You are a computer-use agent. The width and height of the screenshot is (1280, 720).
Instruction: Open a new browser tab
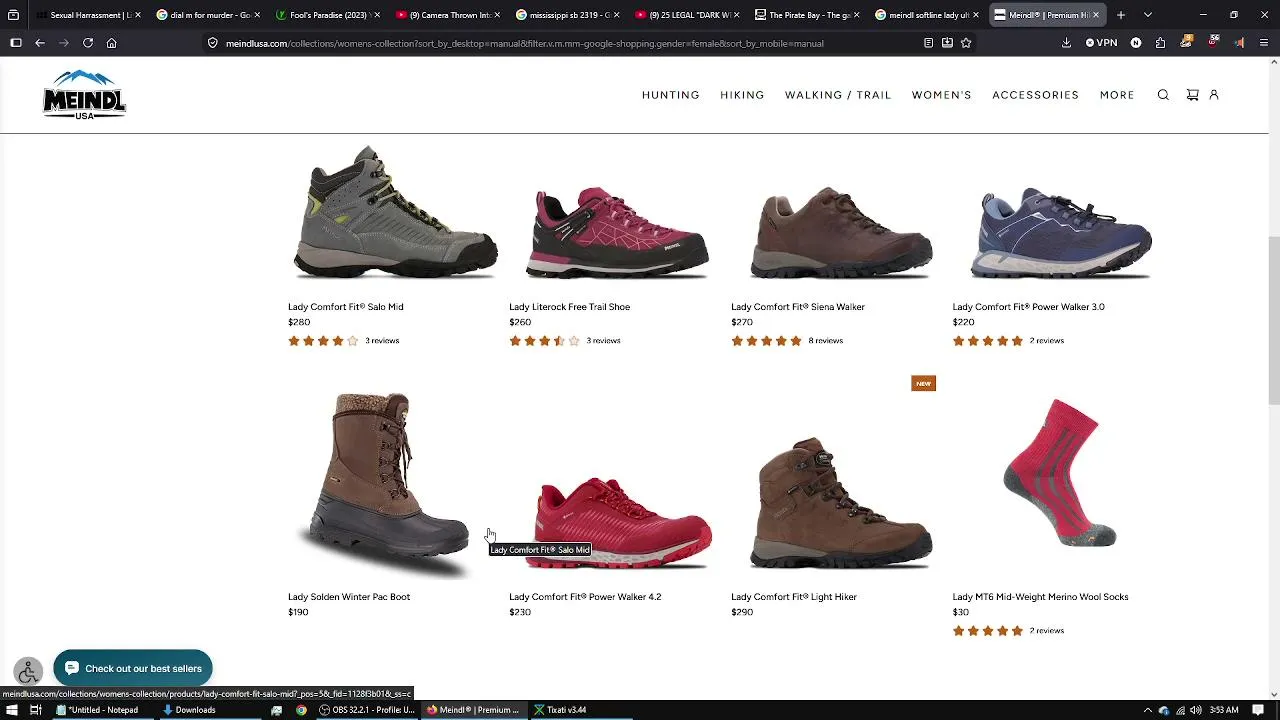click(x=1121, y=15)
